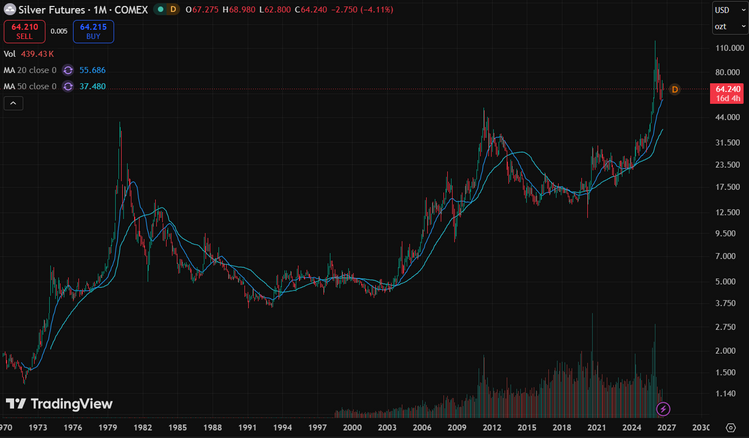749x438 pixels.
Task: Click the 2003 time axis label
Action: pyautogui.click(x=387, y=428)
